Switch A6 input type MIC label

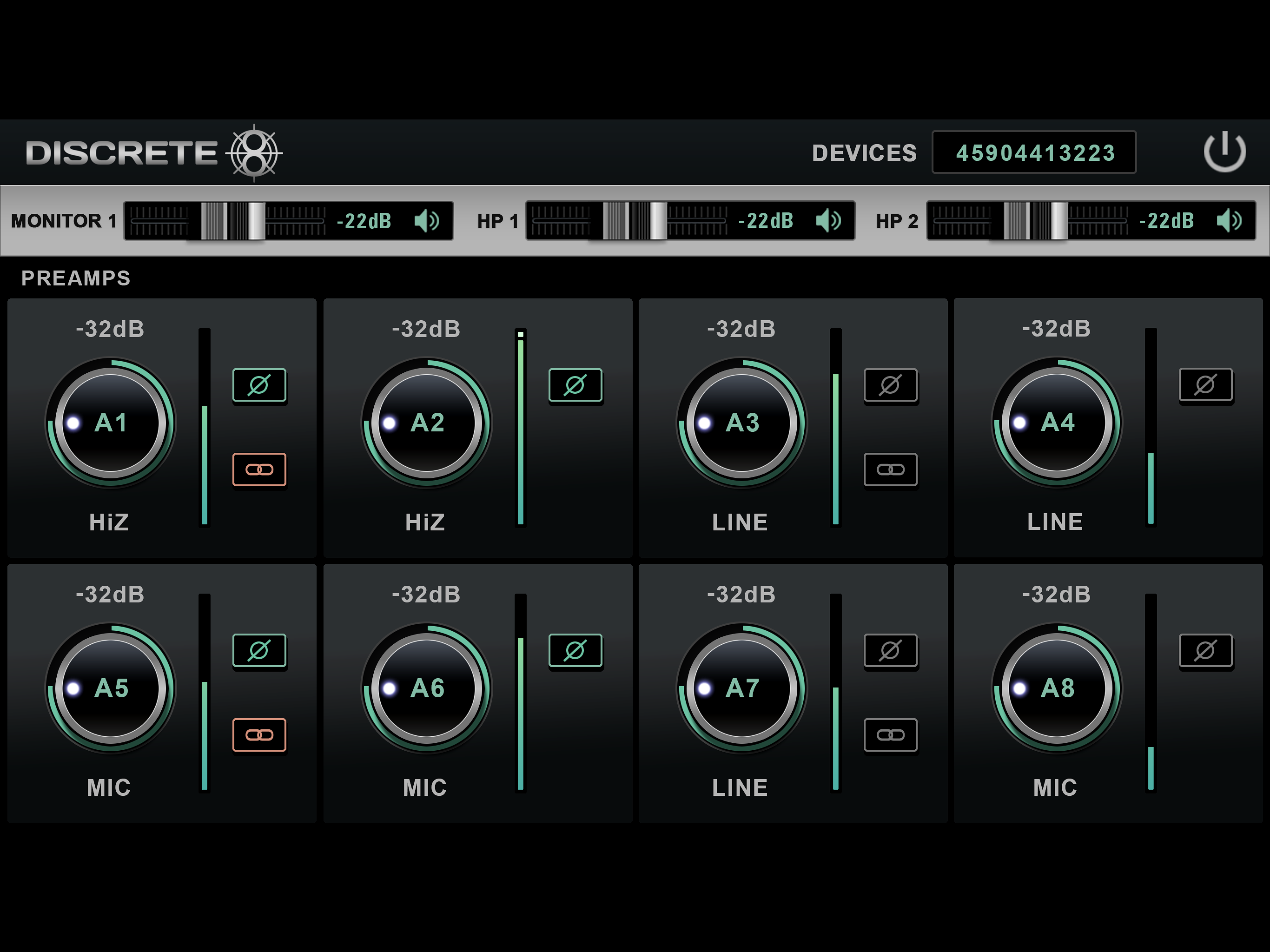424,788
